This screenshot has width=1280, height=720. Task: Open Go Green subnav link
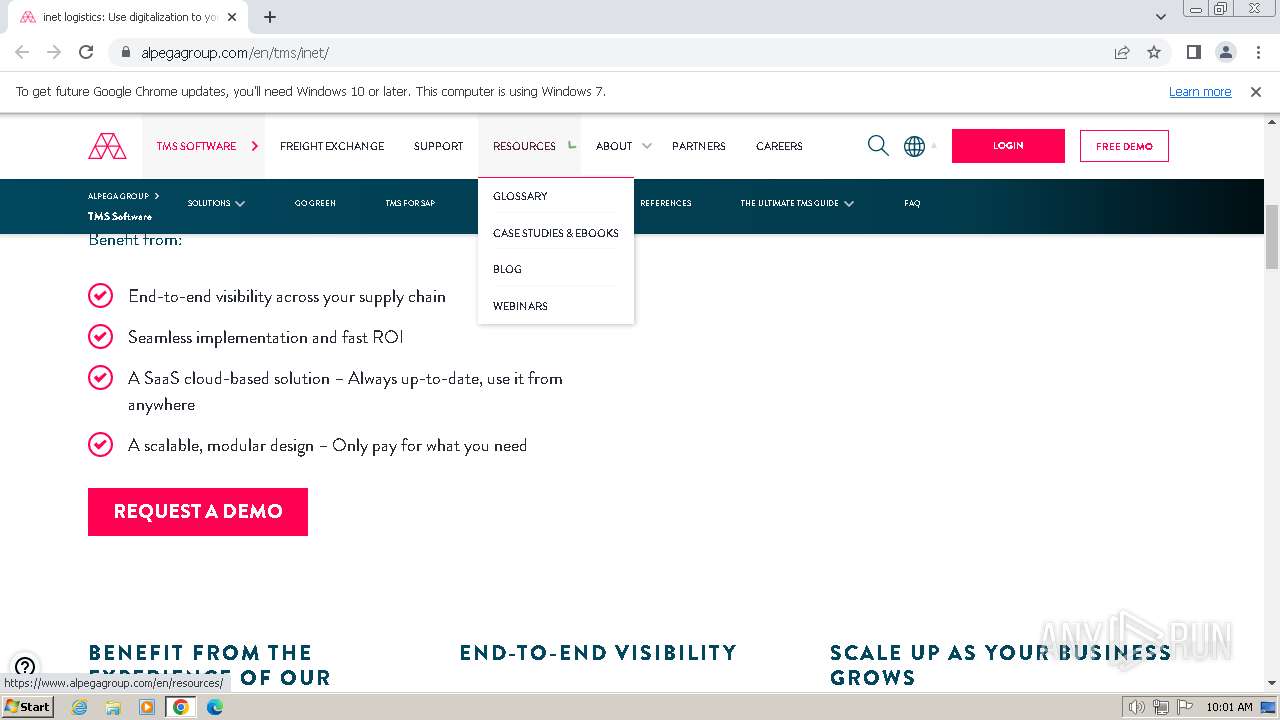[x=315, y=203]
